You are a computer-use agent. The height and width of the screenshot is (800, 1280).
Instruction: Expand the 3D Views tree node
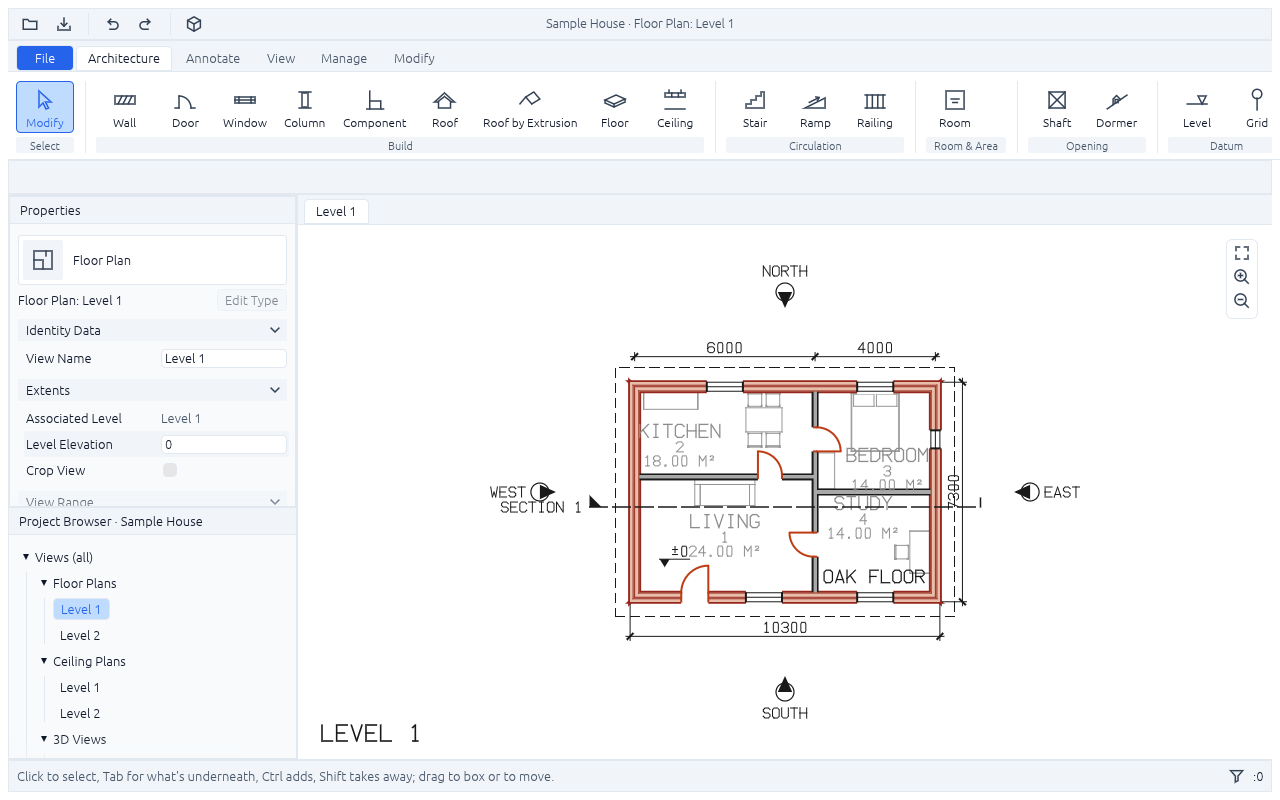click(x=44, y=739)
